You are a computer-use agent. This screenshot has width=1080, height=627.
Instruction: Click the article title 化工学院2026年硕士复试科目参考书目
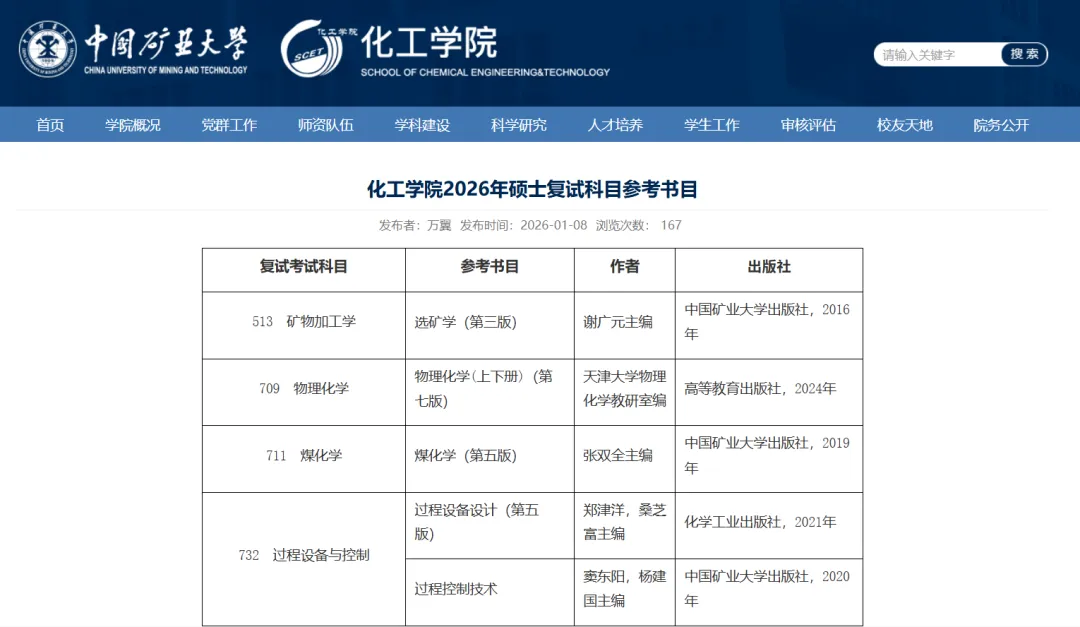click(x=532, y=189)
